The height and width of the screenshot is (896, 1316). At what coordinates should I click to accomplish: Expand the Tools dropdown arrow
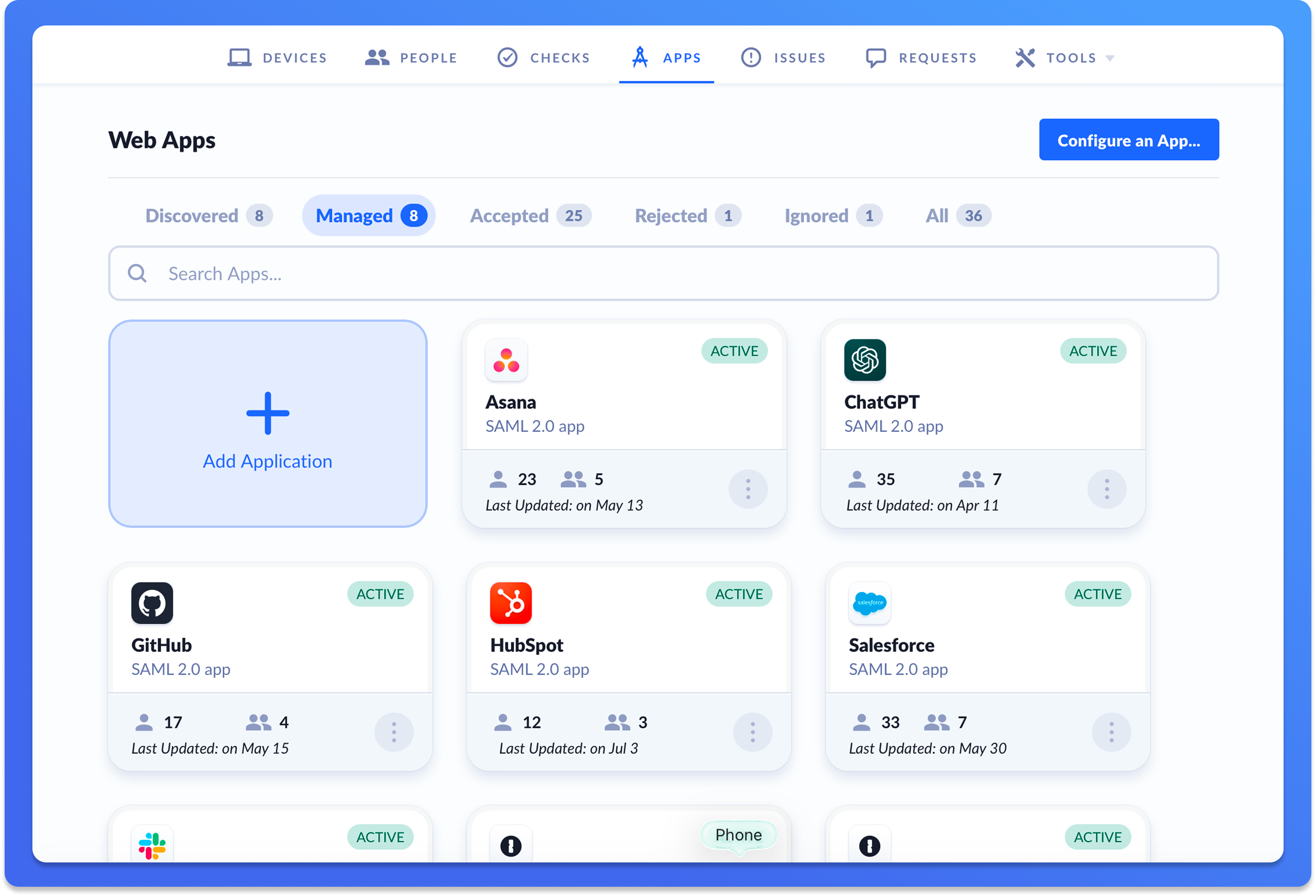[x=1109, y=58]
